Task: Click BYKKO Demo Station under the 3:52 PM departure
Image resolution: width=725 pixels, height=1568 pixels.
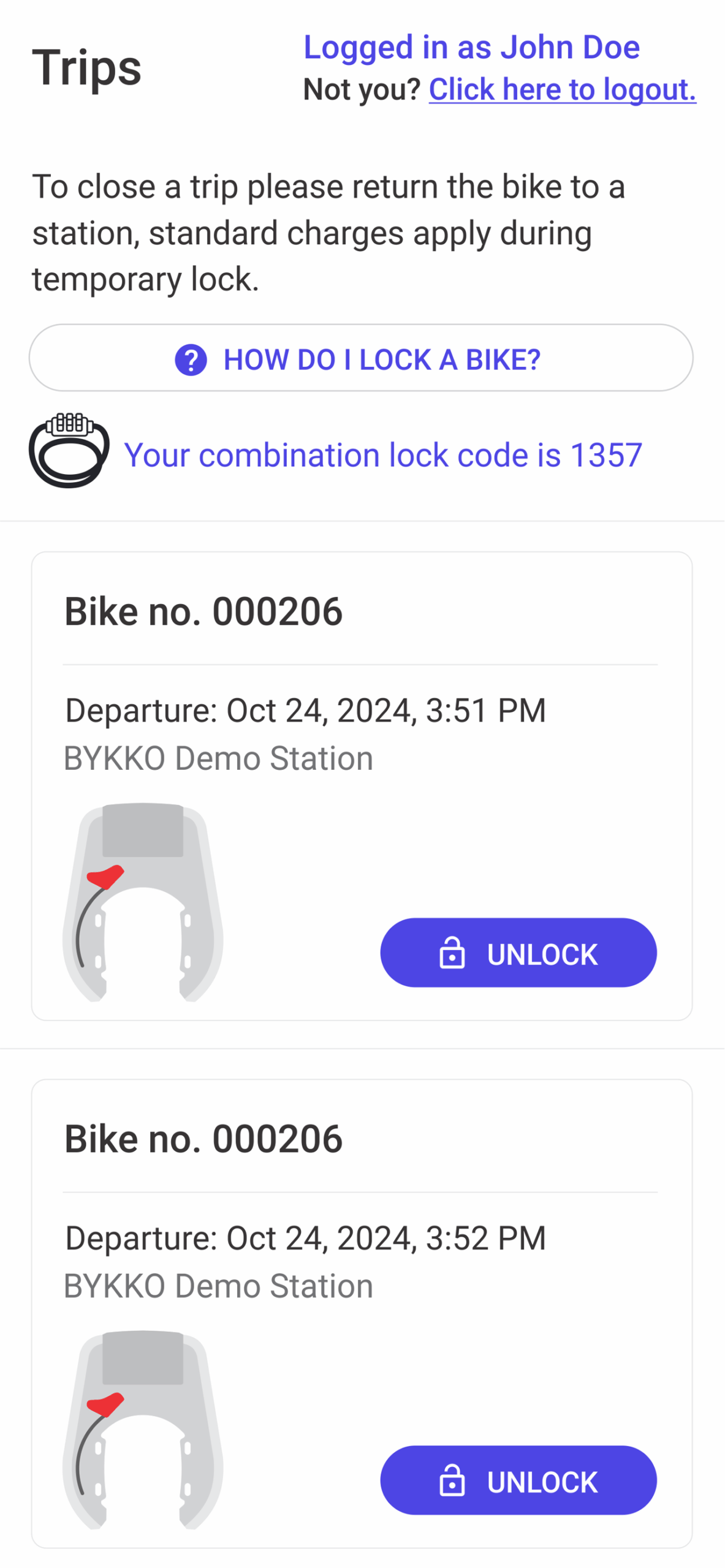Action: tap(218, 1286)
